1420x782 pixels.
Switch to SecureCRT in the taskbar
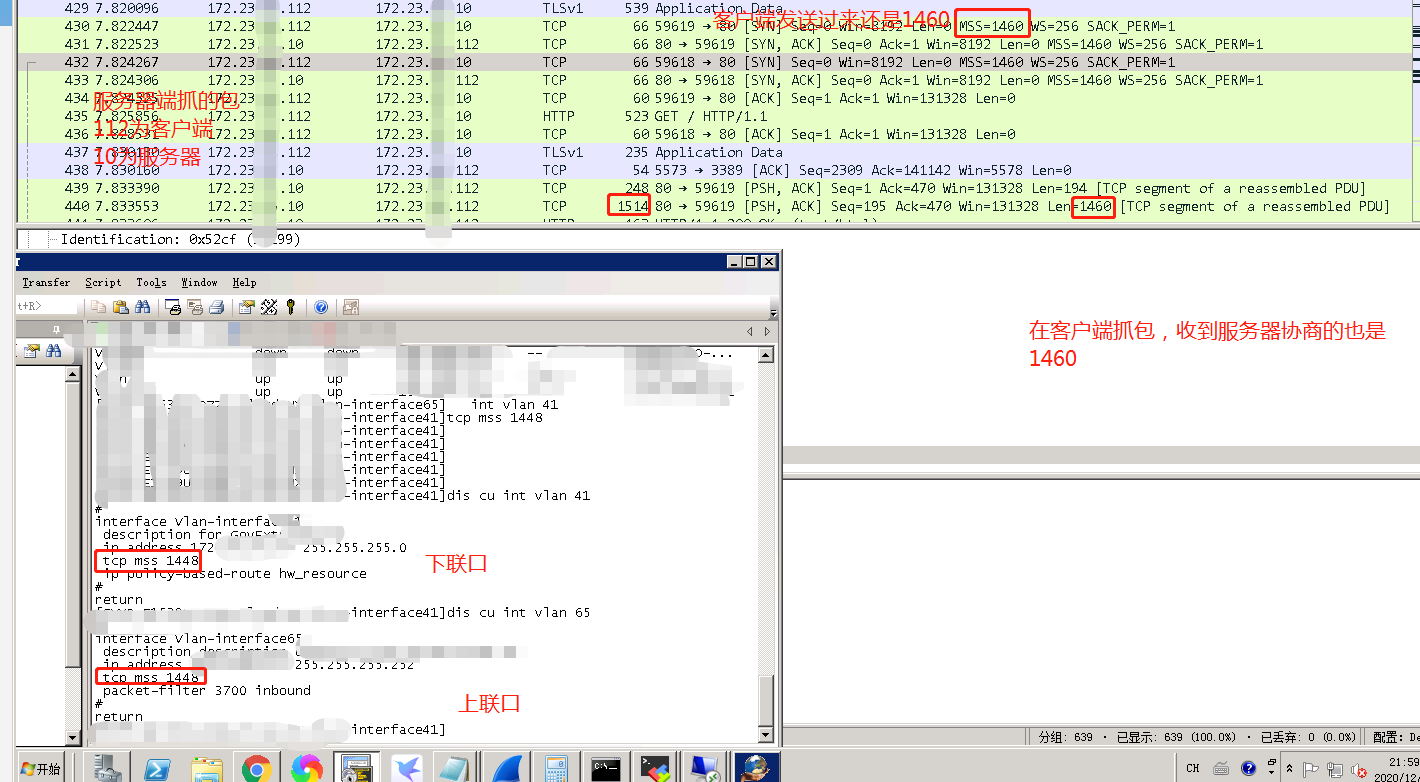(357, 768)
